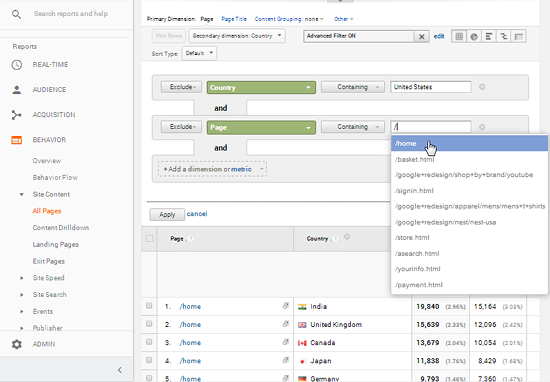Viewport: 550px width, 382px height.
Task: Open Acquisition arrows icon
Action: pyautogui.click(x=16, y=115)
